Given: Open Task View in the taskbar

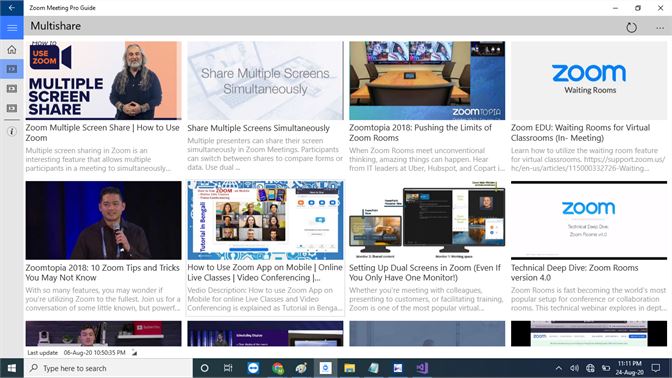Looking at the screenshot, I should tap(228, 368).
